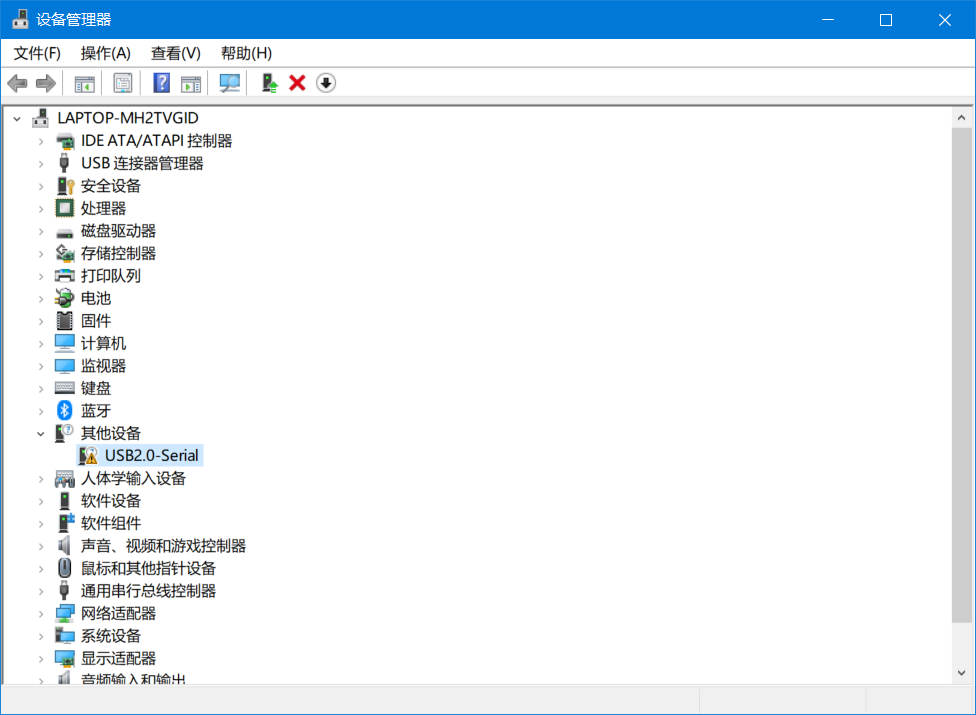Select the 显示适配器 label
This screenshot has width=976, height=715.
pyautogui.click(x=118, y=658)
